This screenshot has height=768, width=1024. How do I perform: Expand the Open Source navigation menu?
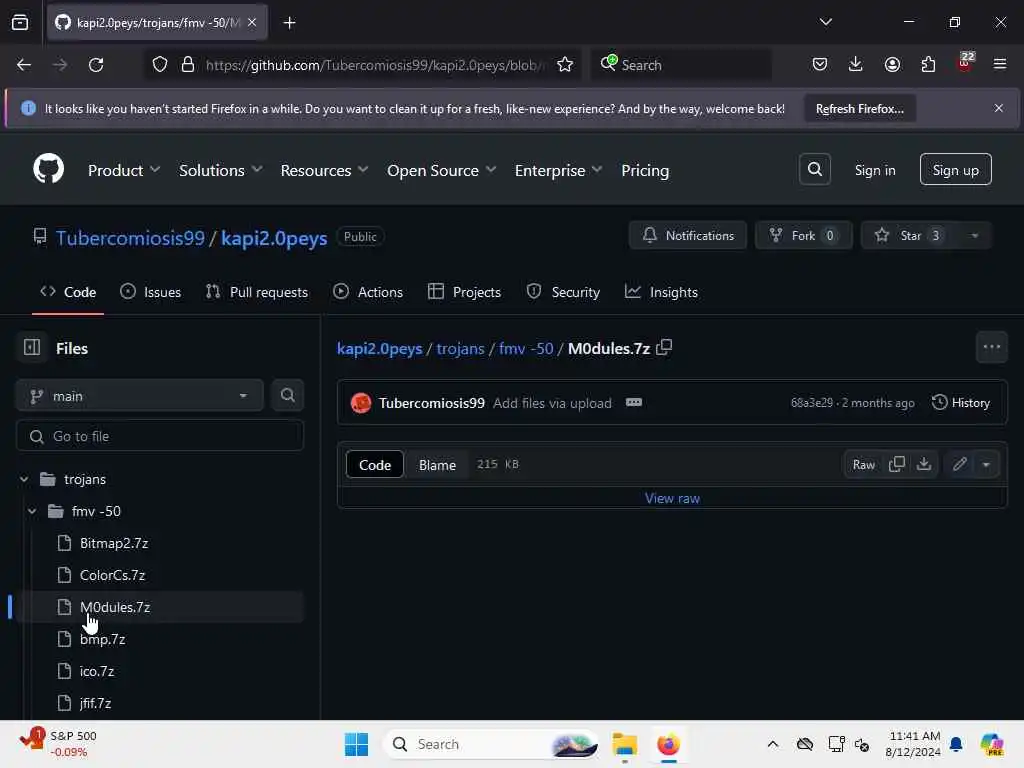tap(441, 170)
